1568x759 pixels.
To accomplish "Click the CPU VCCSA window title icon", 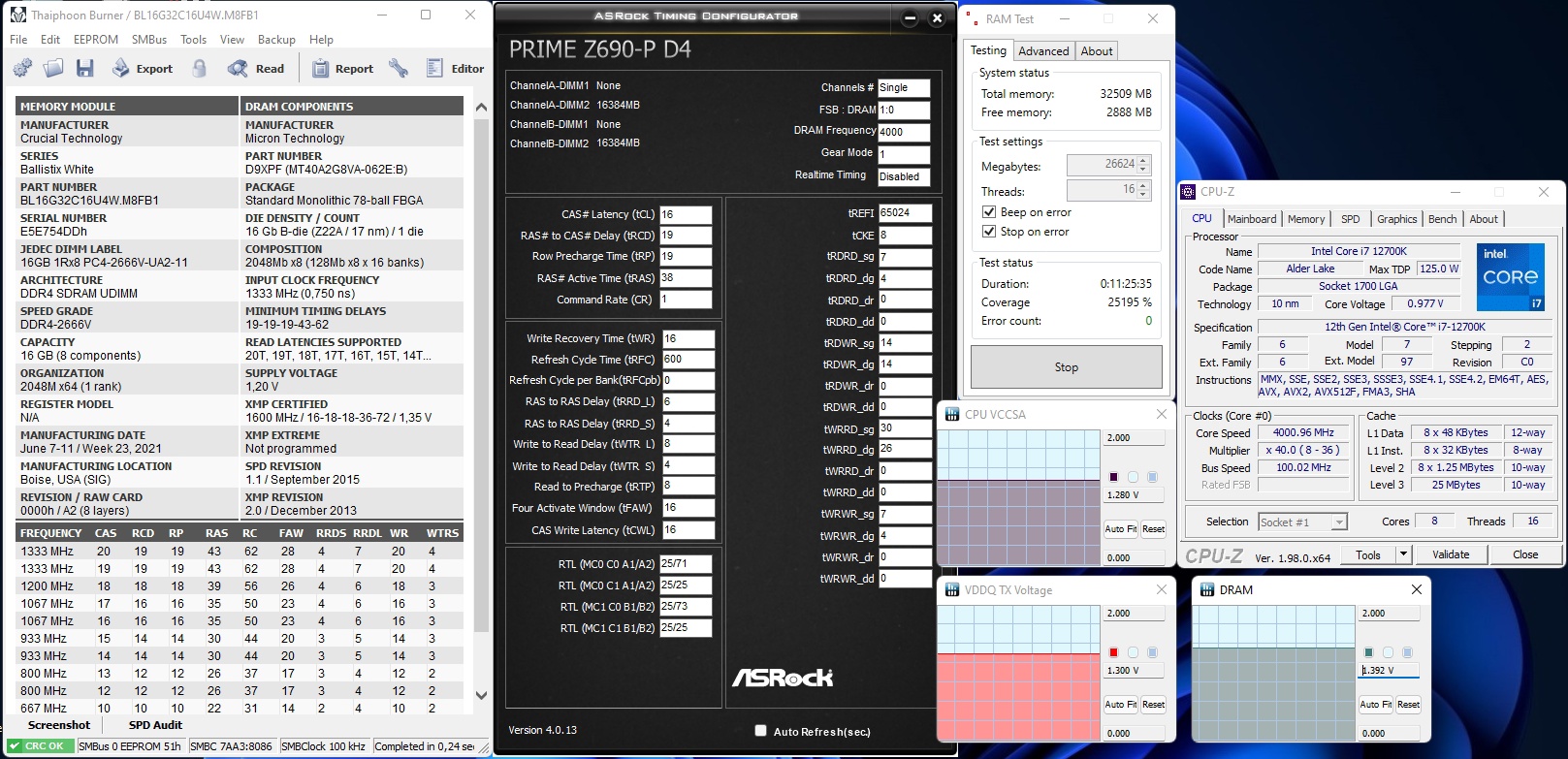I will click(951, 414).
